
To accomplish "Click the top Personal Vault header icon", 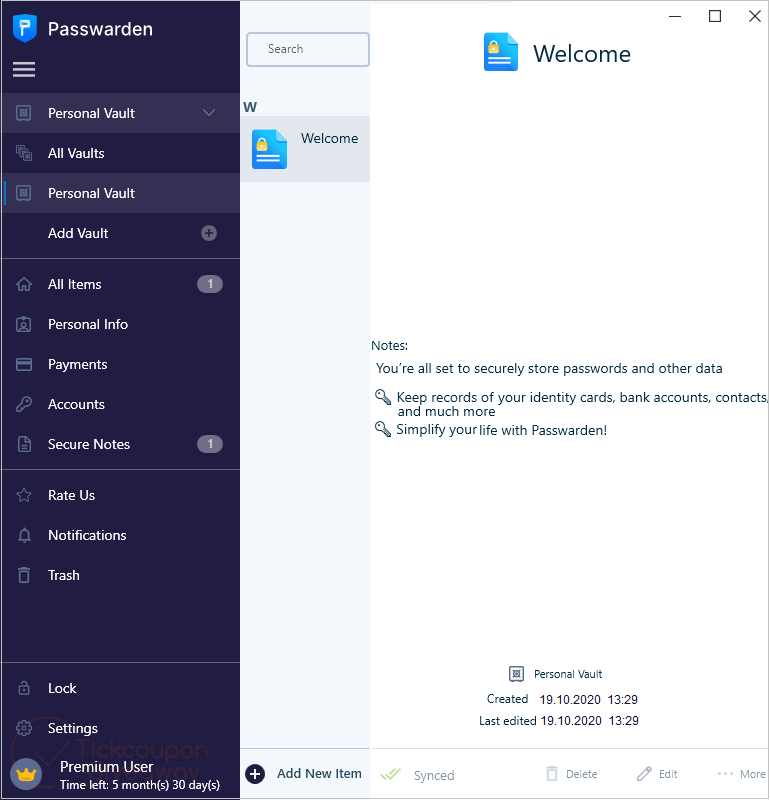I will point(23,112).
